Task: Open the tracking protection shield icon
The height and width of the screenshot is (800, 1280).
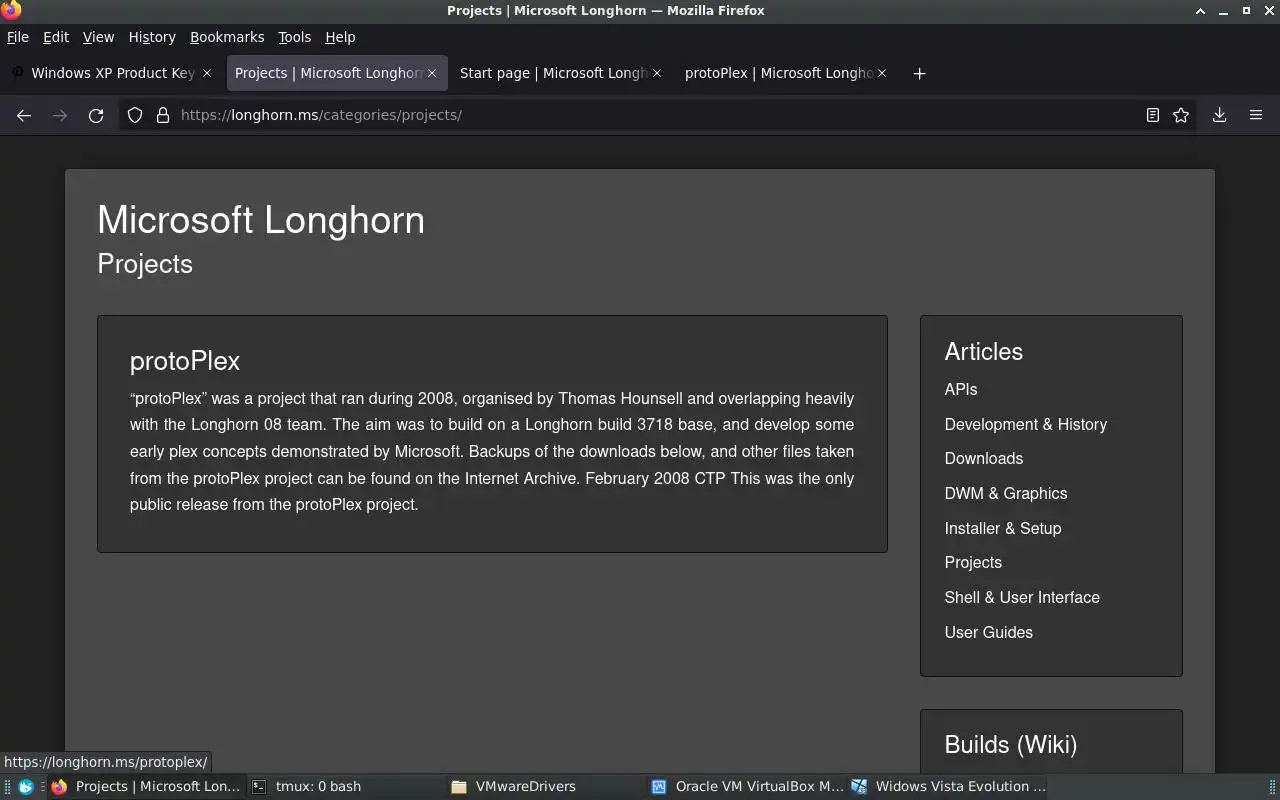Action: 135,115
